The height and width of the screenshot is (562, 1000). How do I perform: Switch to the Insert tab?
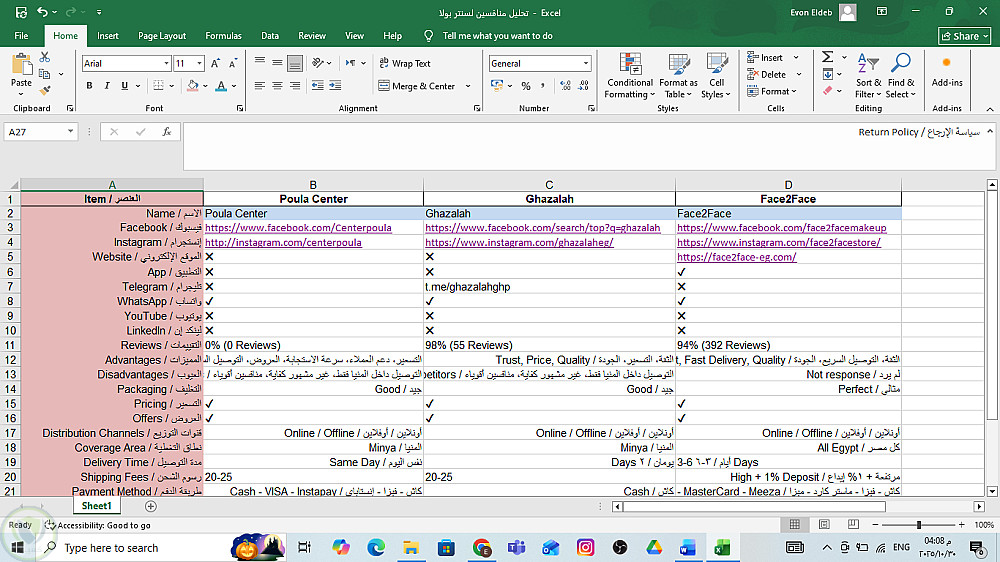click(108, 36)
